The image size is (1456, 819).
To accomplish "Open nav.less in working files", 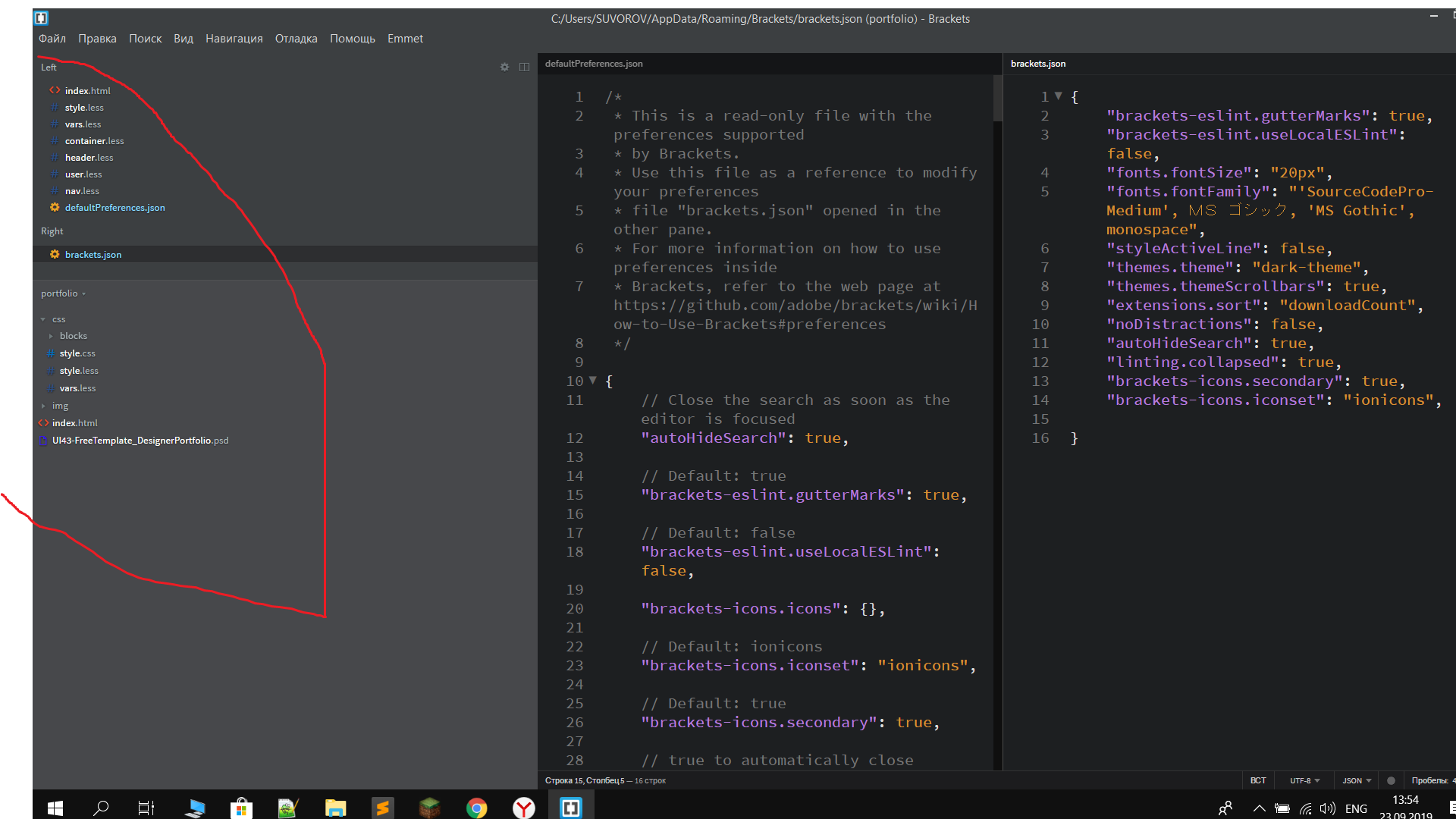I will (82, 191).
